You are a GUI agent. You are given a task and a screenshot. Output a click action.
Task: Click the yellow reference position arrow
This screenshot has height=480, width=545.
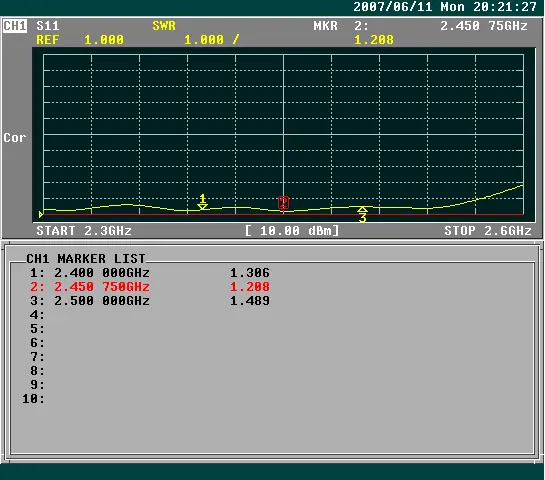pyautogui.click(x=41, y=214)
